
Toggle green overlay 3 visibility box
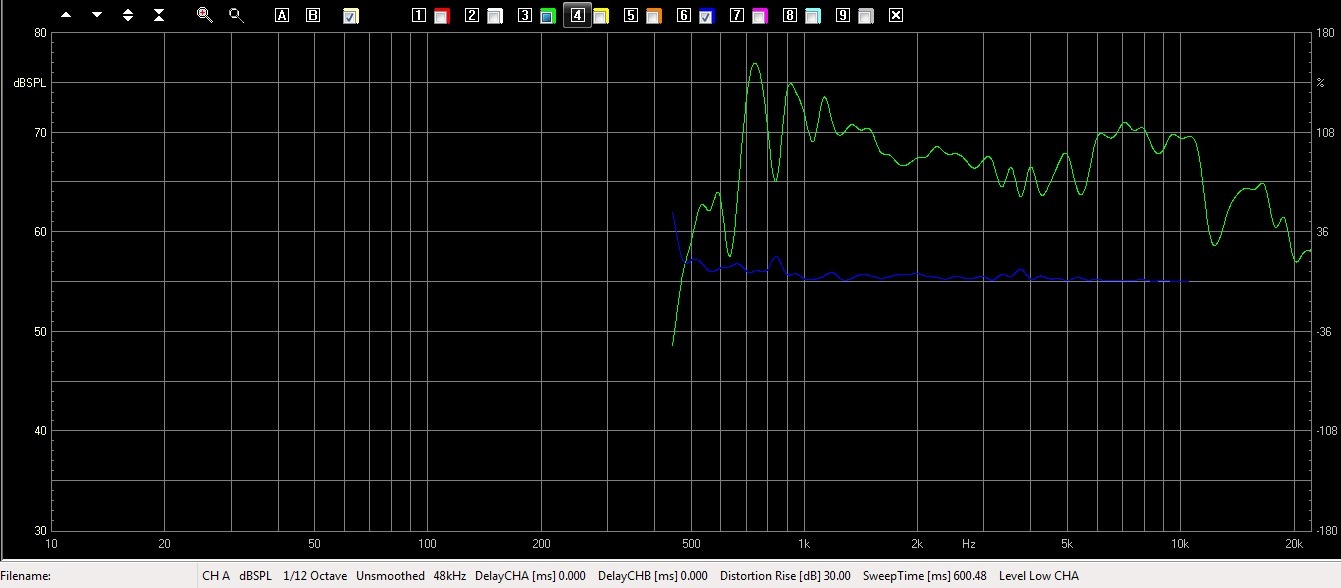tap(547, 16)
